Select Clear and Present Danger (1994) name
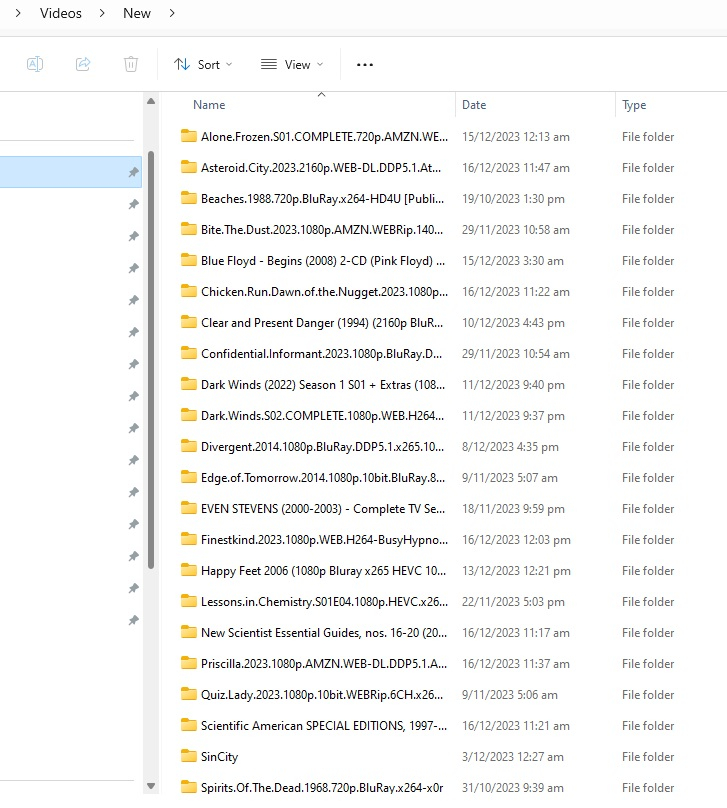This screenshot has width=727, height=808. (322, 323)
